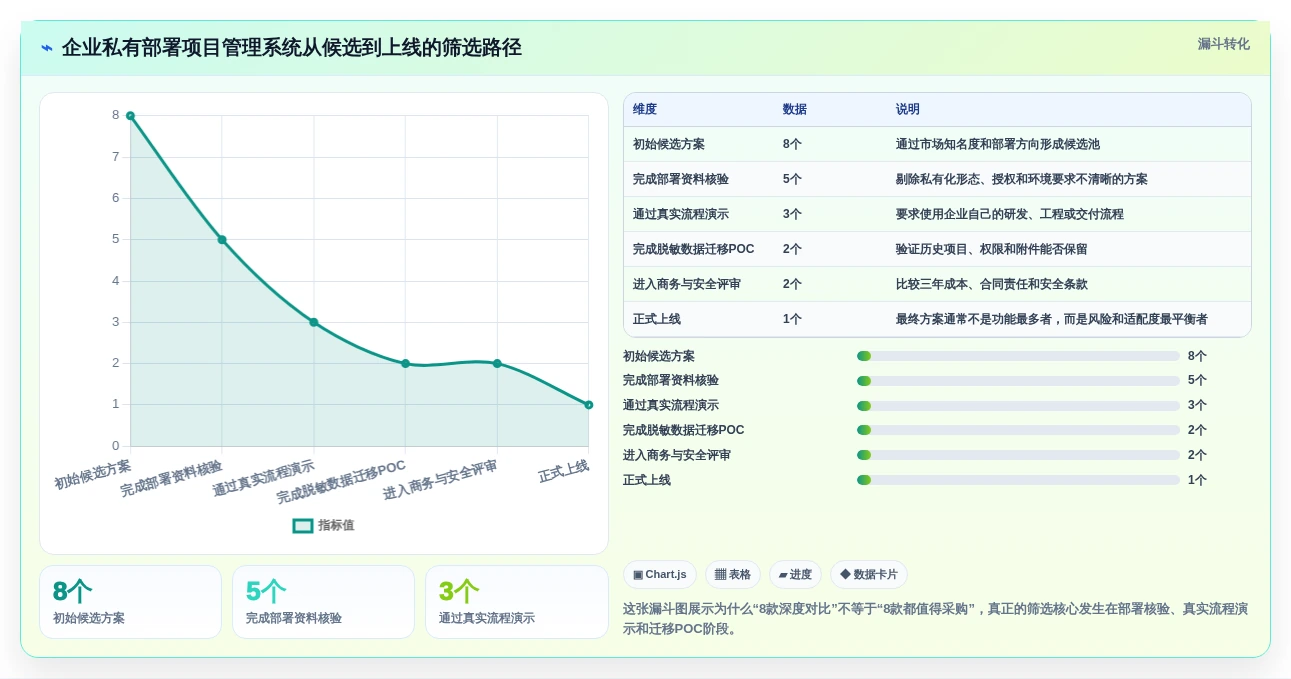1291x679 pixels.
Task: Click the progress bar for 通过真实流程演示
Action: pyautogui.click(x=1018, y=406)
